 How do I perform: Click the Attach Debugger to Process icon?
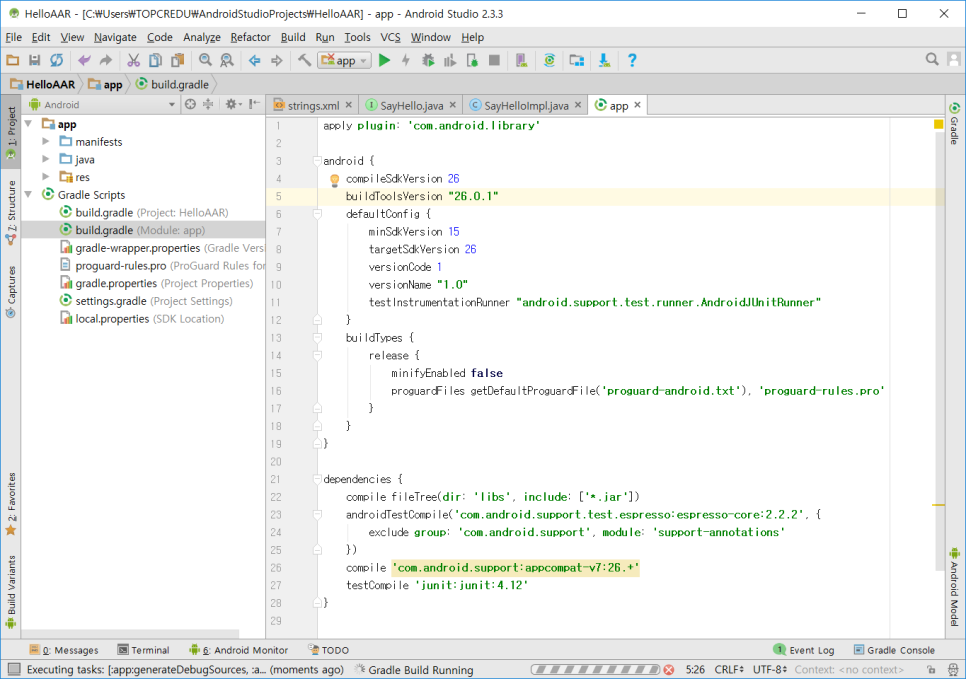pos(472,60)
